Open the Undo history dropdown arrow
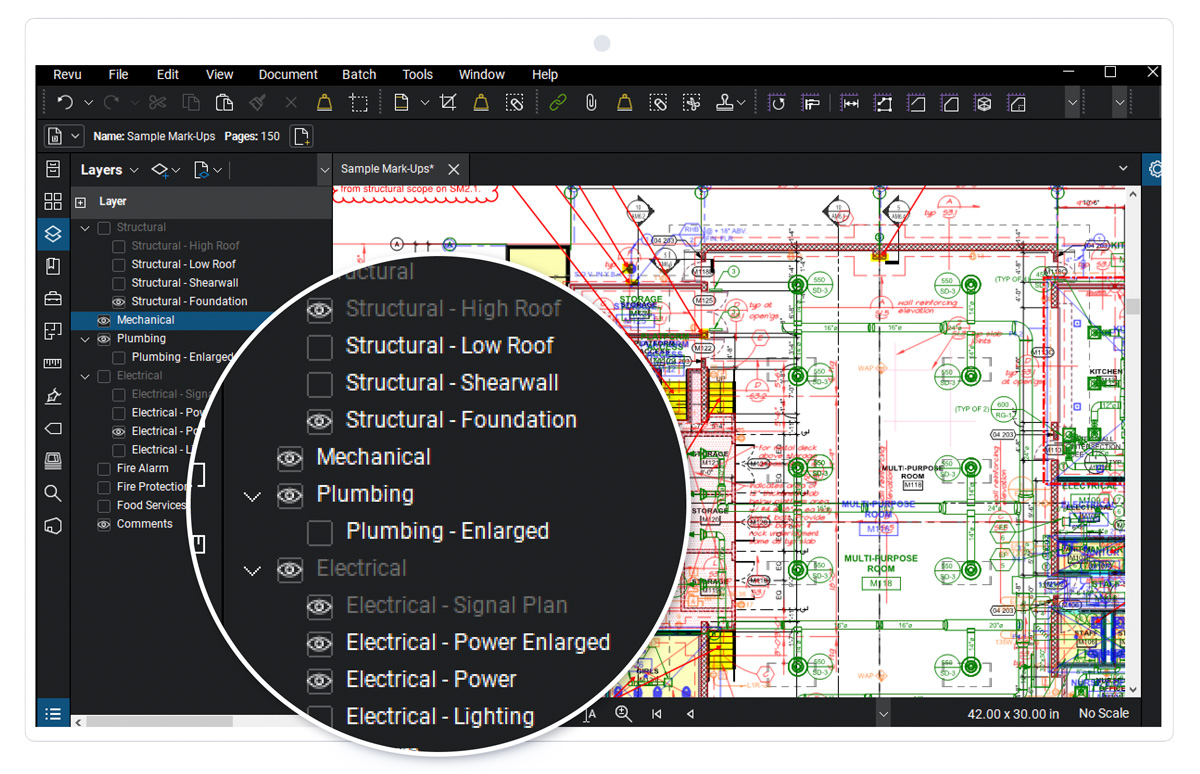1200x774 pixels. pos(88,102)
